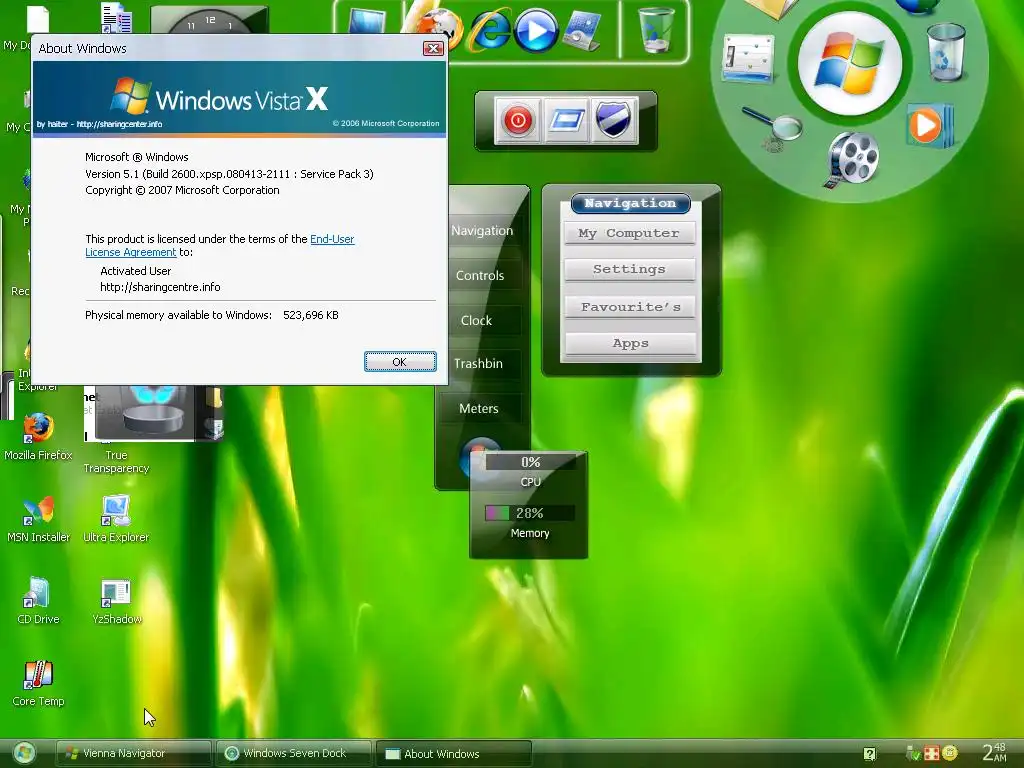Click the analog clock widget at top
The height and width of the screenshot is (768, 1024).
(210, 20)
